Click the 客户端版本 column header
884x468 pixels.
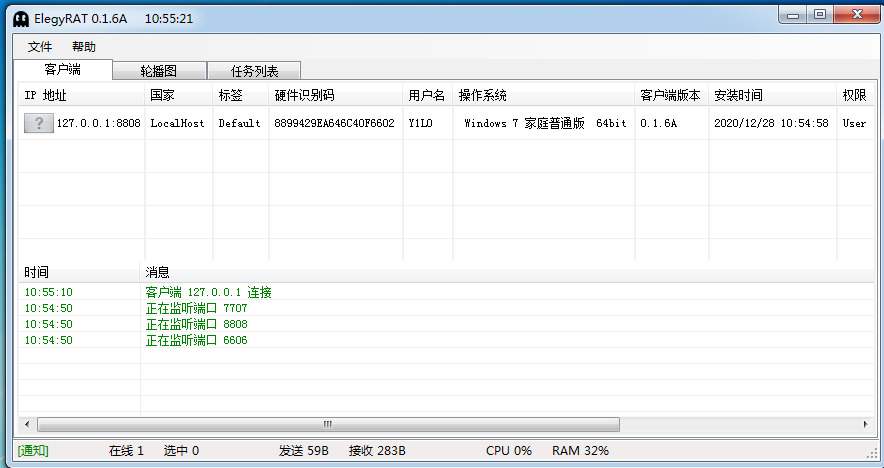[x=672, y=95]
